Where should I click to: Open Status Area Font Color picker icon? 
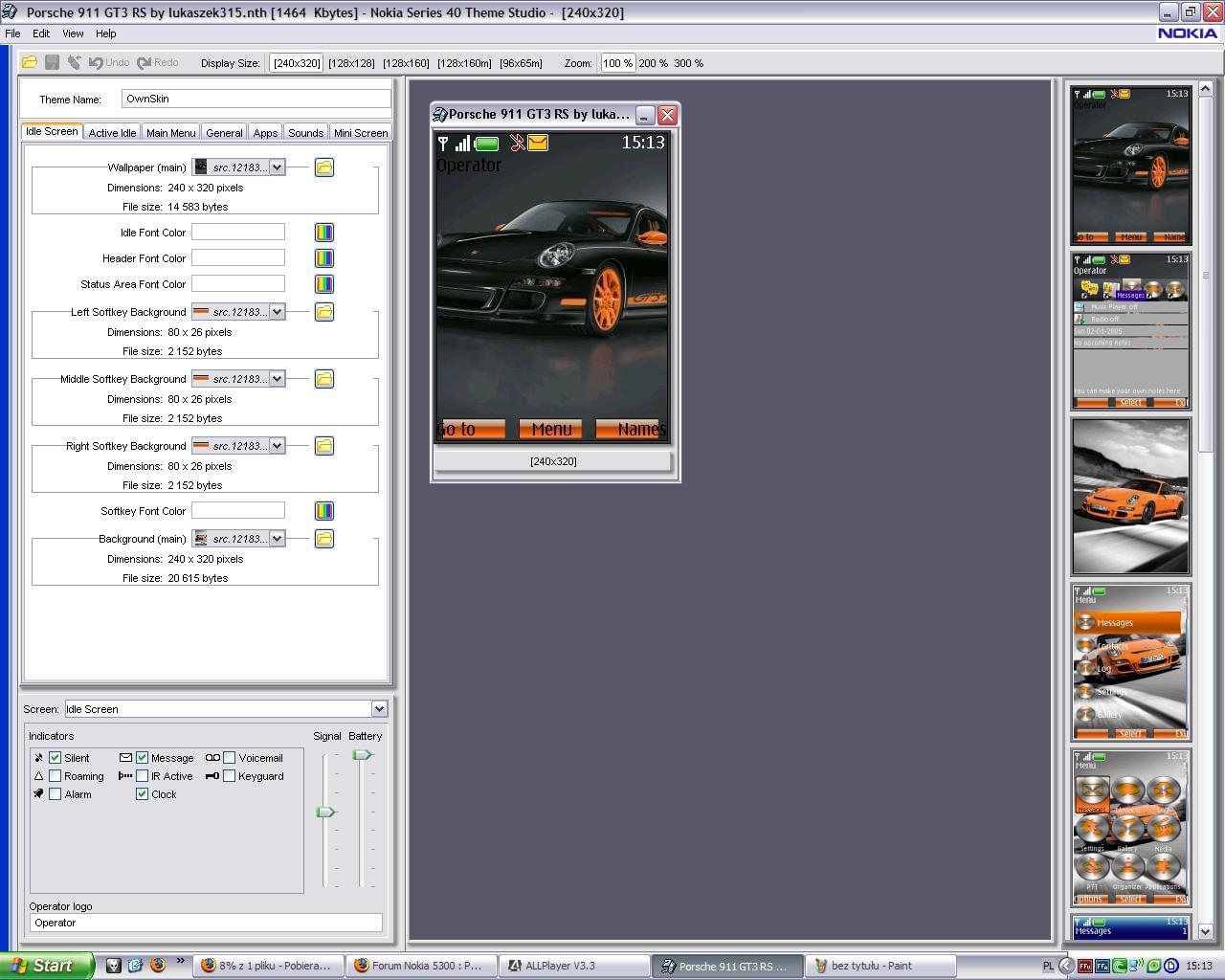click(x=324, y=284)
